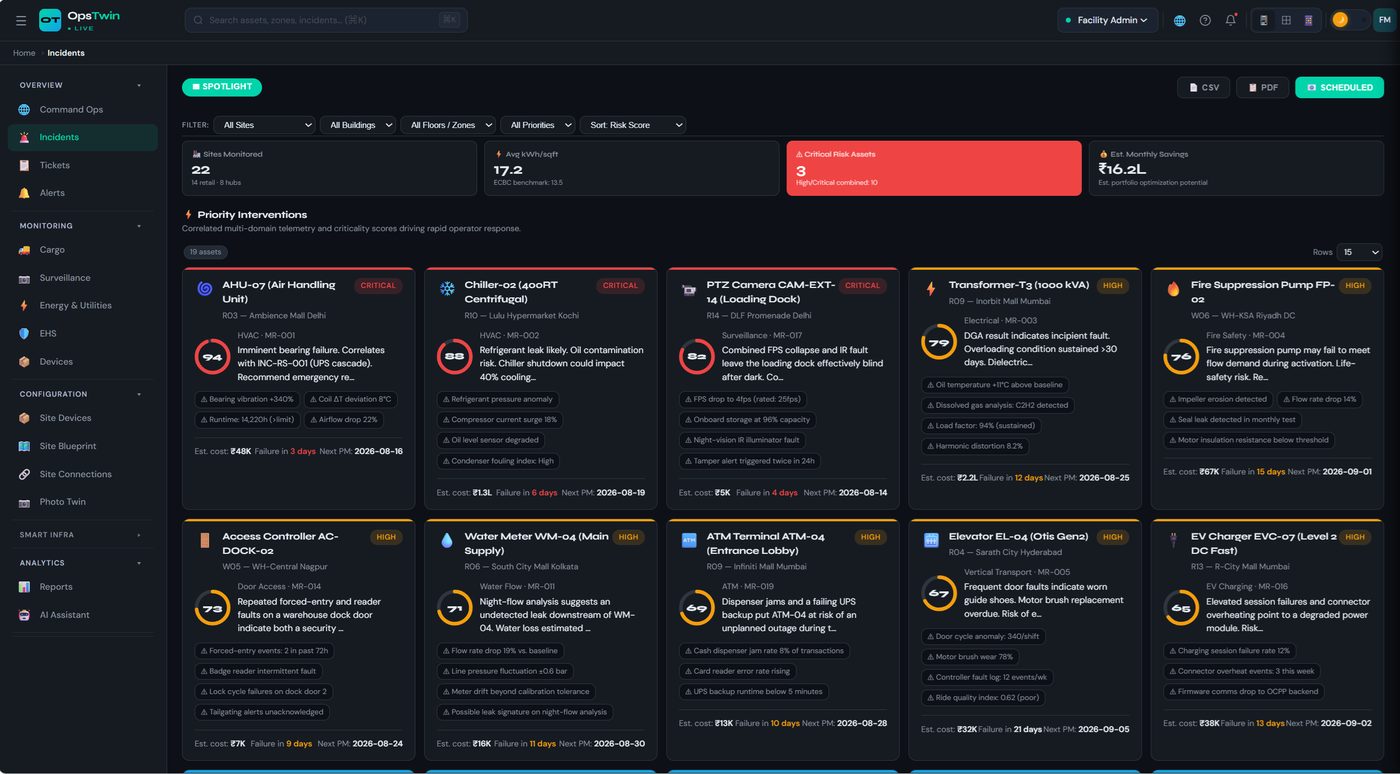Viewport: 1400px width, 774px height.
Task: Open Reports in sidebar
Action: click(x=83, y=587)
